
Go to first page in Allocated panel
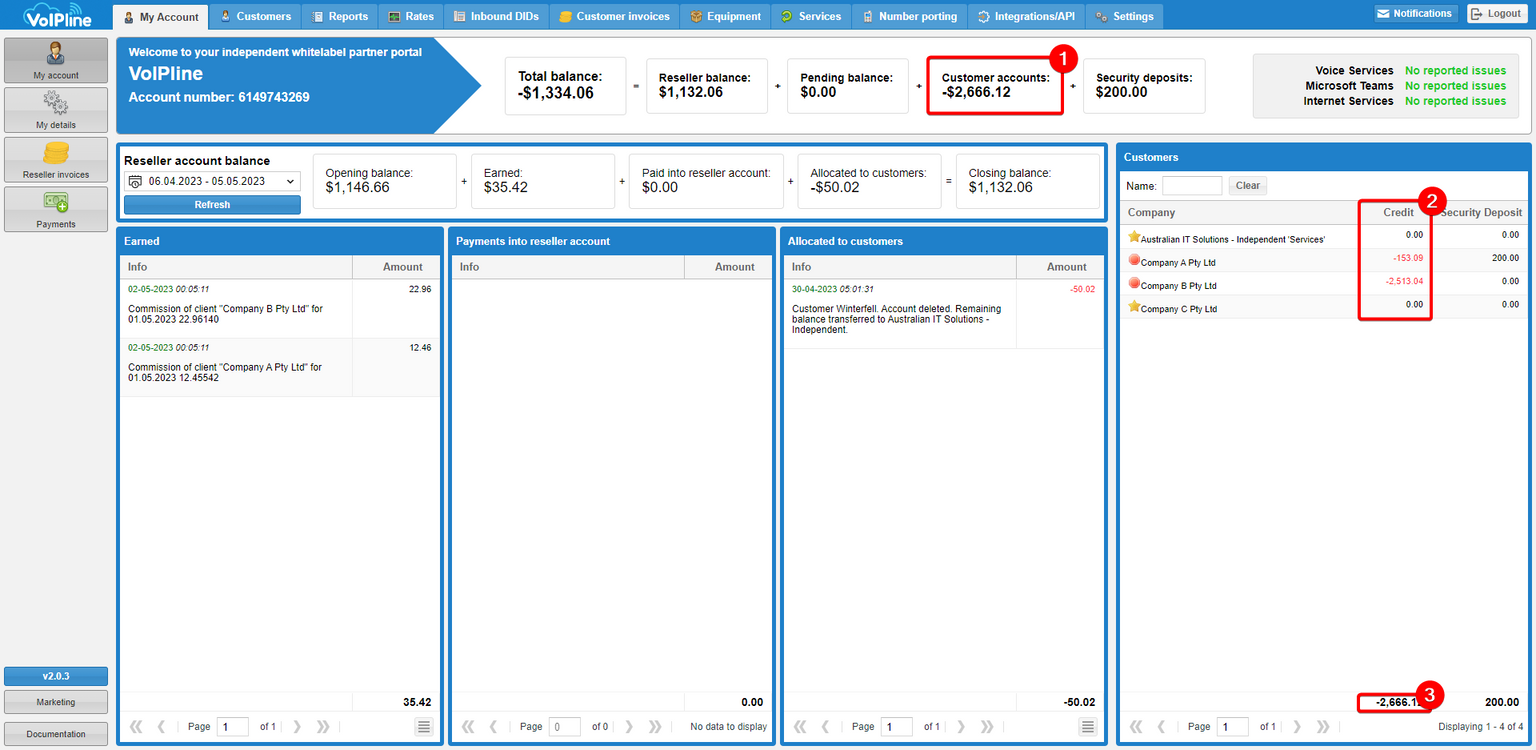coord(800,727)
